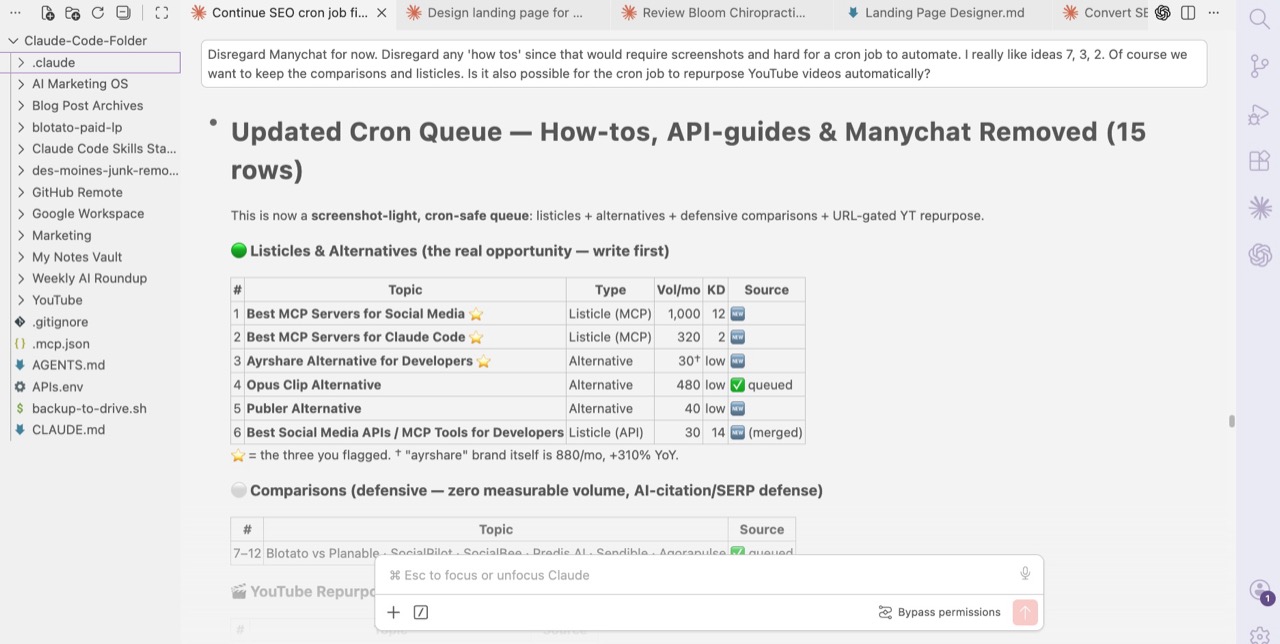
Task: Click 'Best Social Media APIs / MCP Tools' cell
Action: (x=405, y=432)
